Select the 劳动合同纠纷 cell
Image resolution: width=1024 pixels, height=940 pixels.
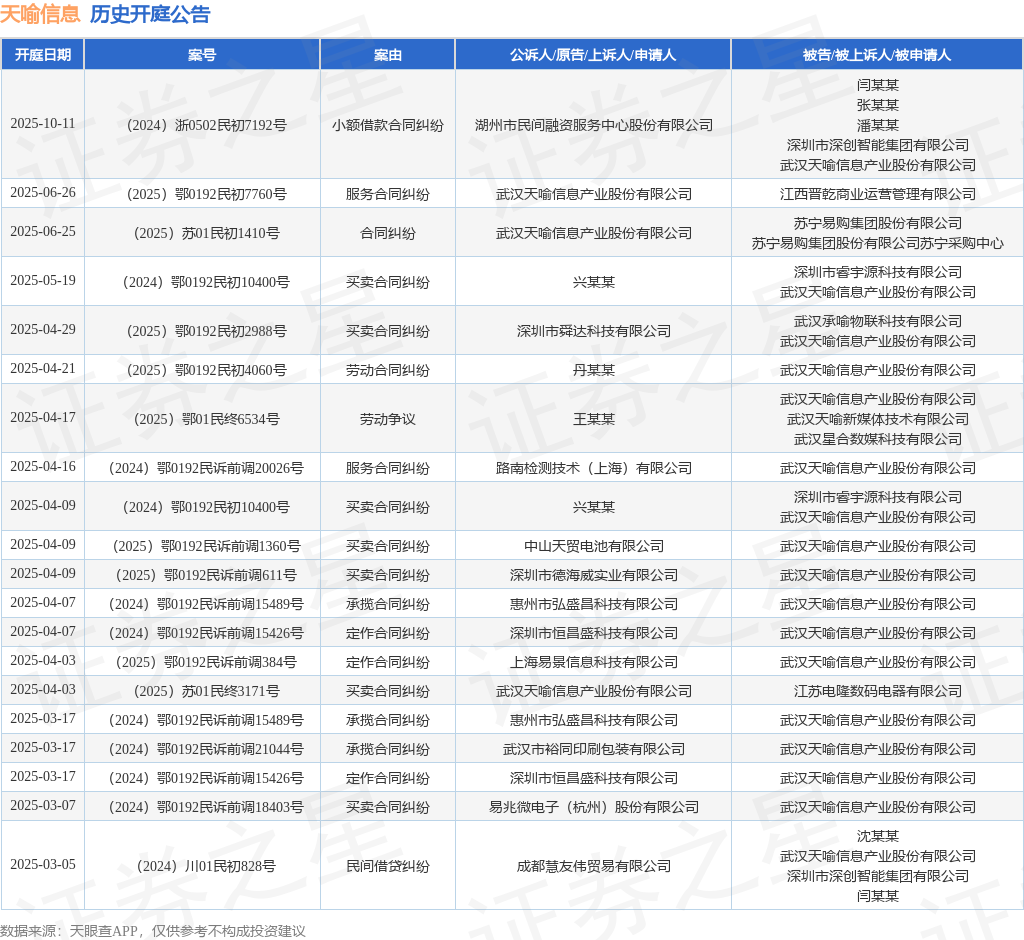tap(387, 370)
